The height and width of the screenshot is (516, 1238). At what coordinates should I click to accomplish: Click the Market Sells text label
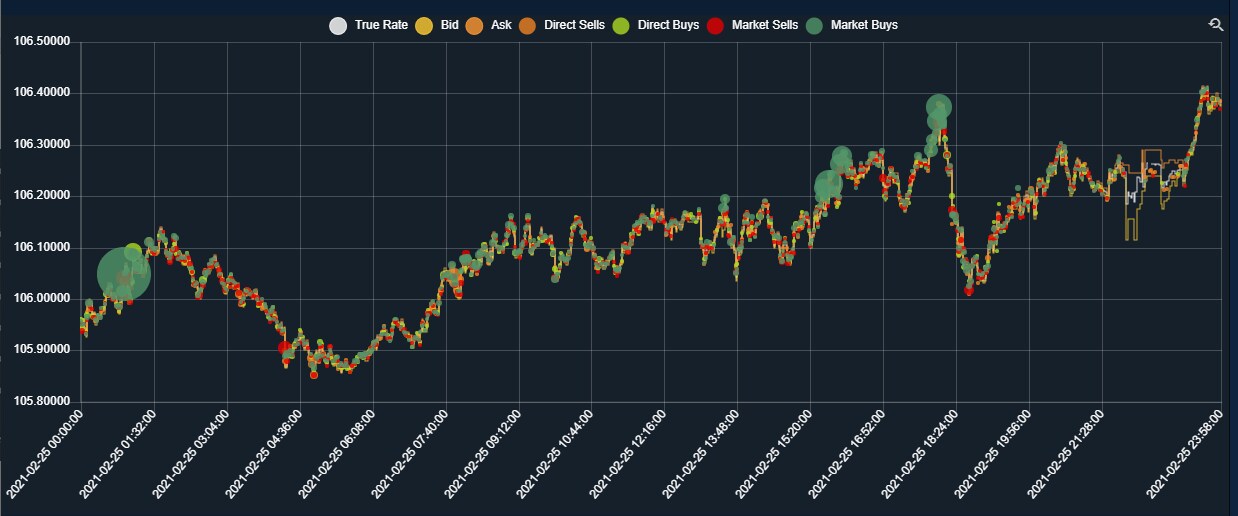[765, 25]
